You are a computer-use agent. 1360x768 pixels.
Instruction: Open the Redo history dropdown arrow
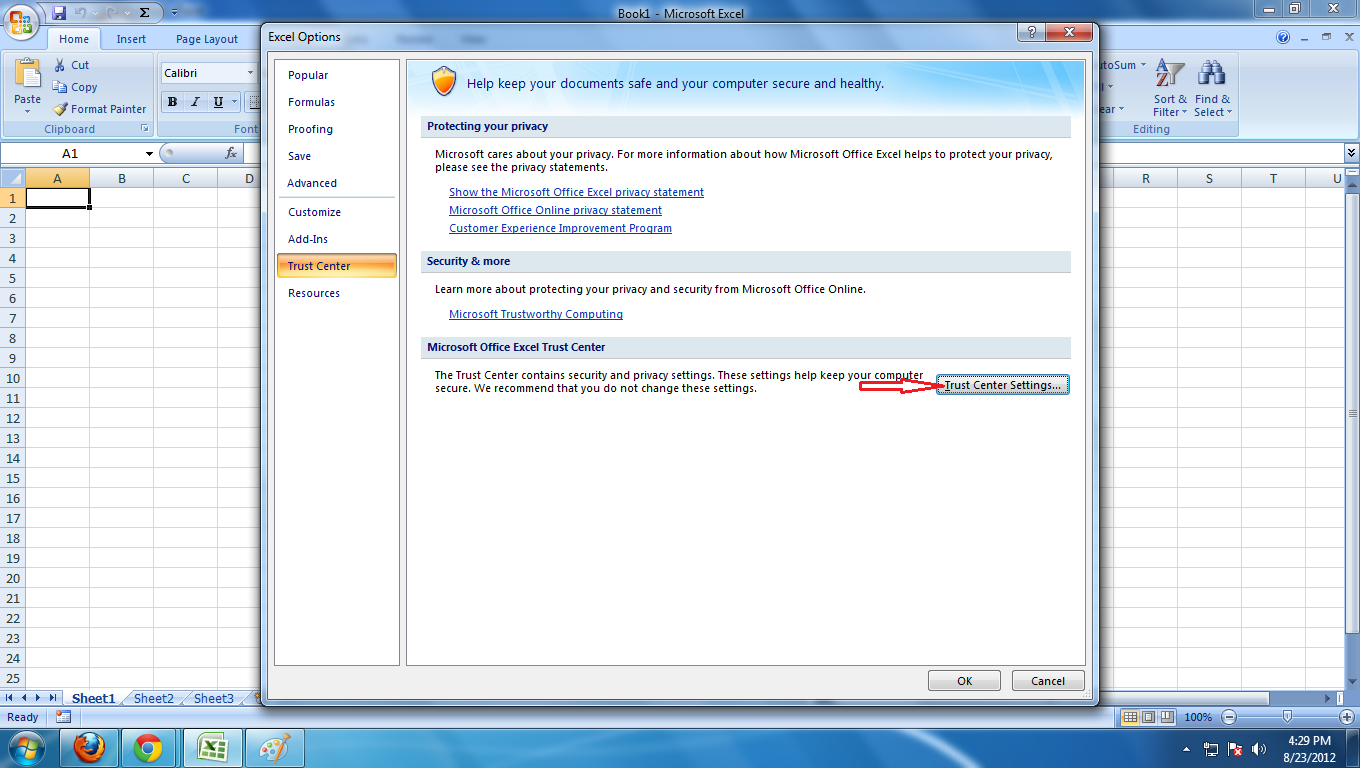(x=126, y=13)
